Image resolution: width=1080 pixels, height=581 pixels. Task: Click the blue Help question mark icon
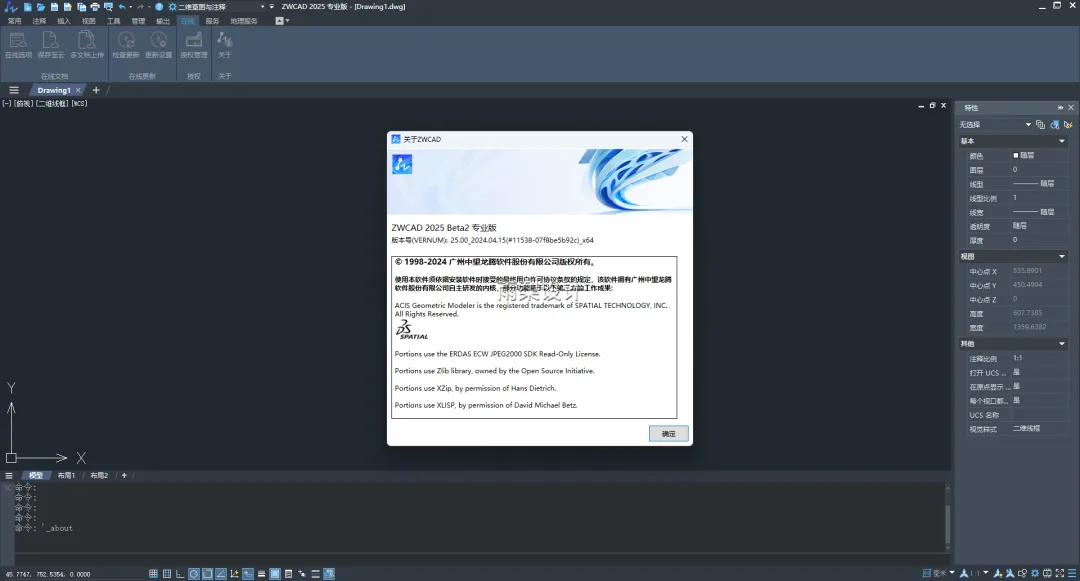tap(159, 7)
